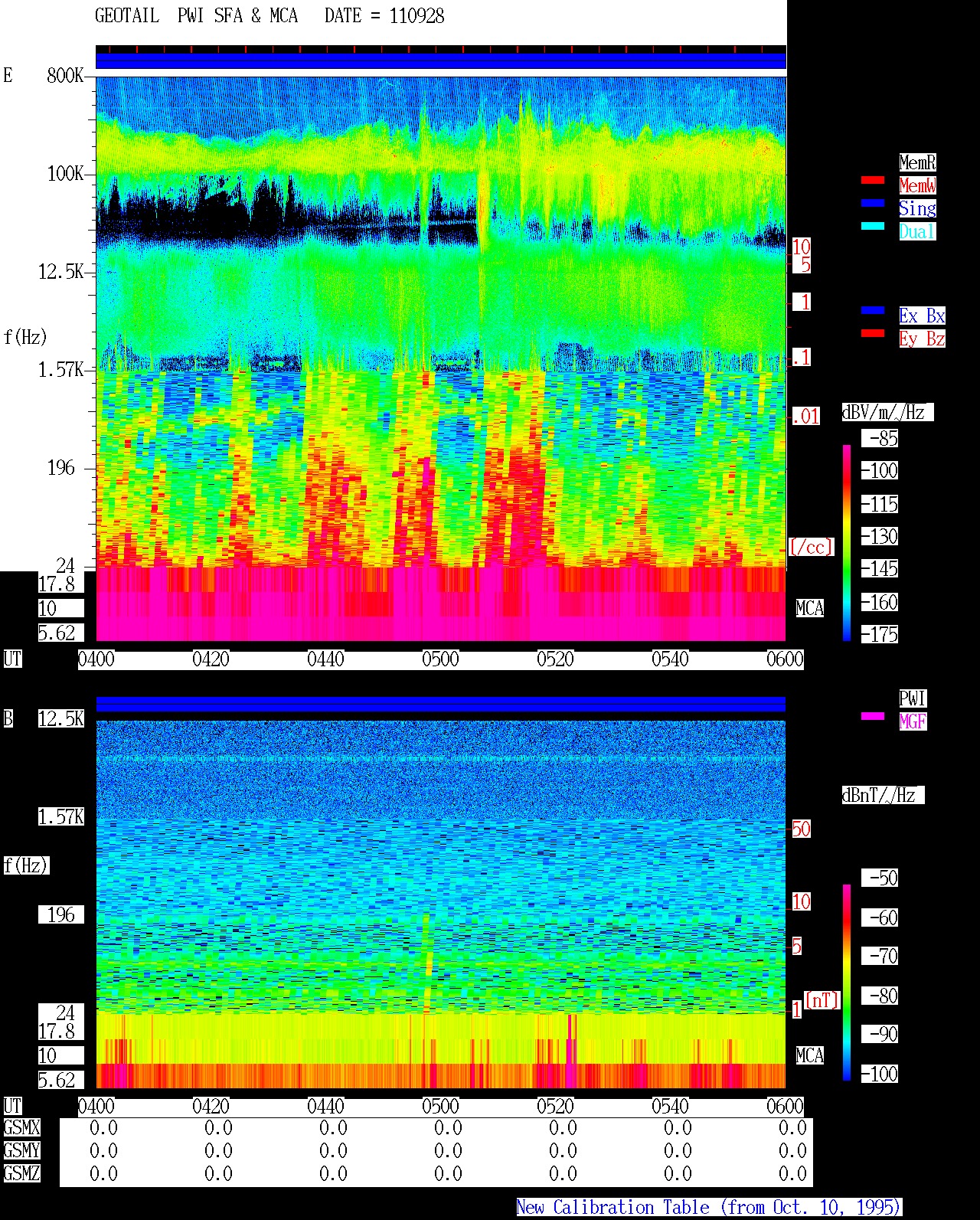Screen dimensions: 980x1220
Task: Click the cyan Dual legend swatch
Action: (x=873, y=226)
